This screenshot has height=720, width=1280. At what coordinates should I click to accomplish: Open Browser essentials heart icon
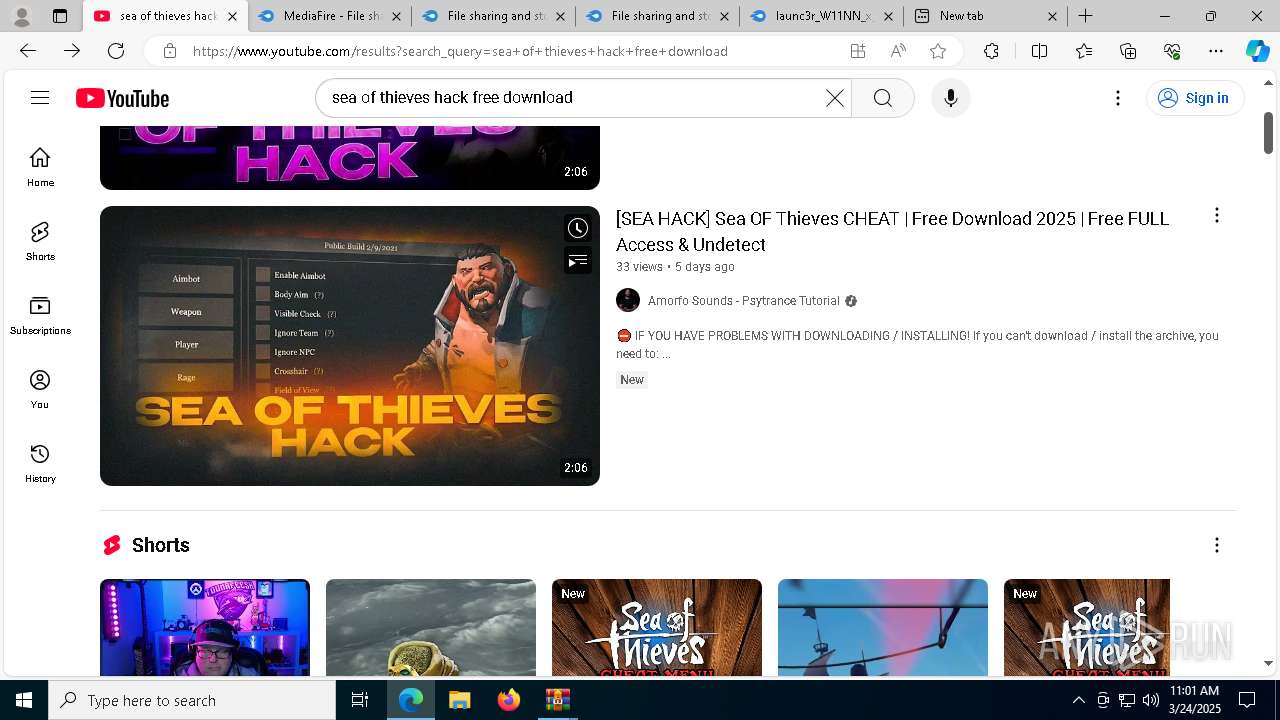coord(1172,51)
